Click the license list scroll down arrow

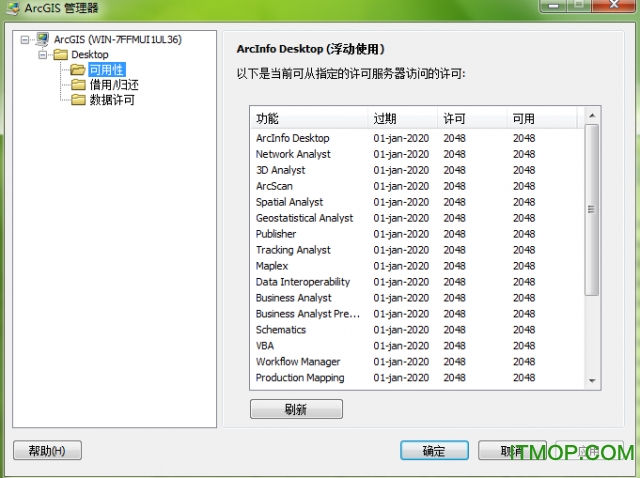(x=592, y=381)
